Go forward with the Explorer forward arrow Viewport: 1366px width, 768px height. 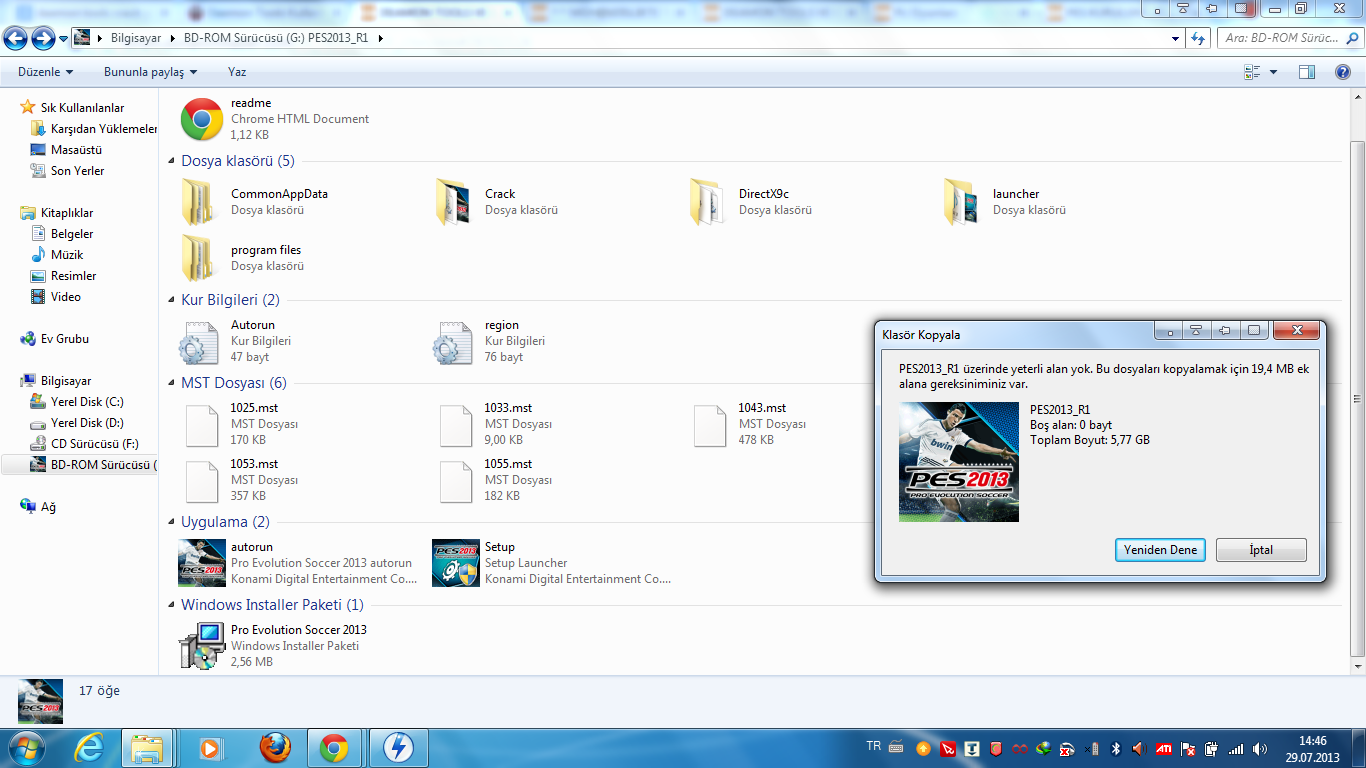(43, 39)
